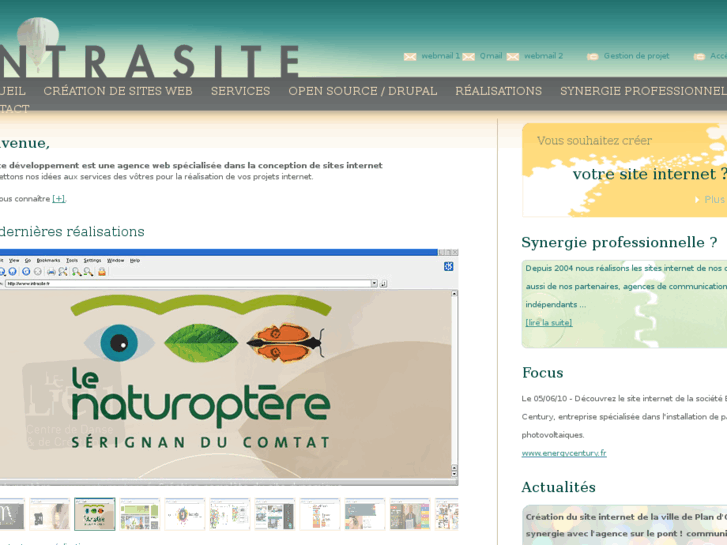This screenshot has width=727, height=545.
Task: Click the 'Création du site internet de la ville' news
Action: pyautogui.click(x=625, y=525)
